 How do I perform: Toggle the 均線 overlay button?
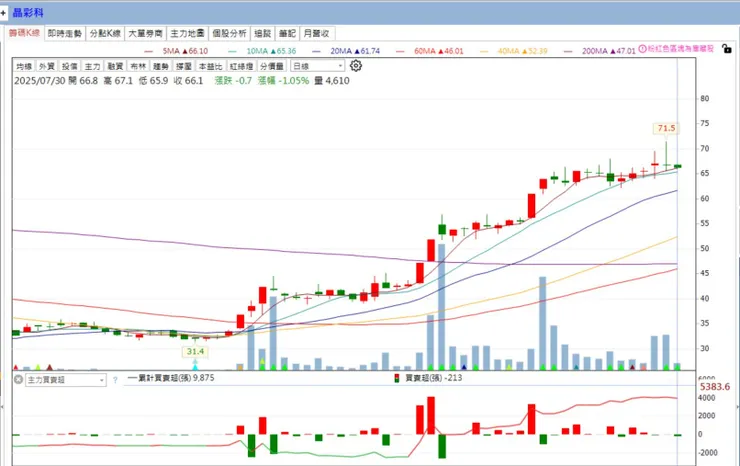pos(24,66)
